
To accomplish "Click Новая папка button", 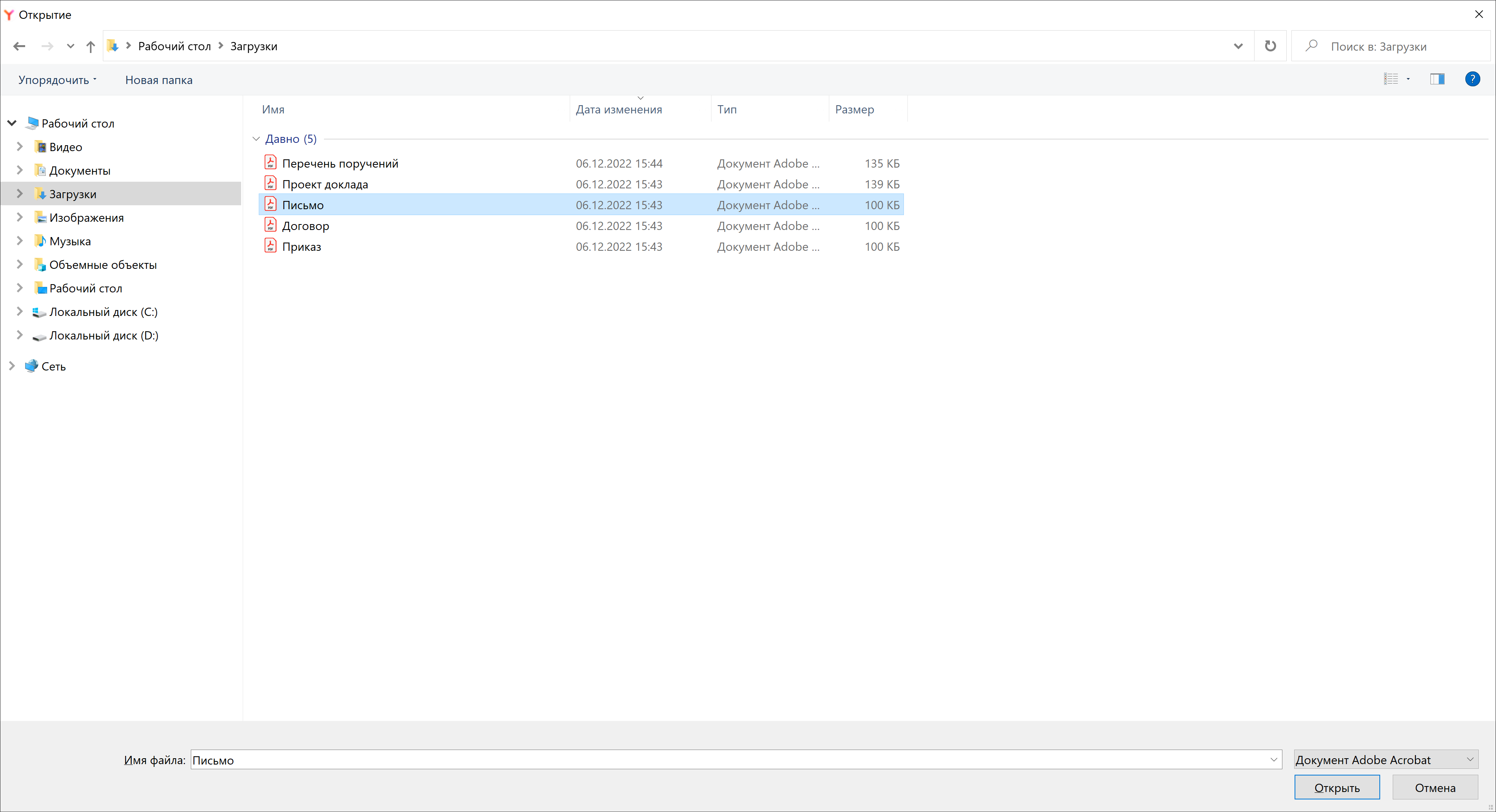I will pos(159,80).
